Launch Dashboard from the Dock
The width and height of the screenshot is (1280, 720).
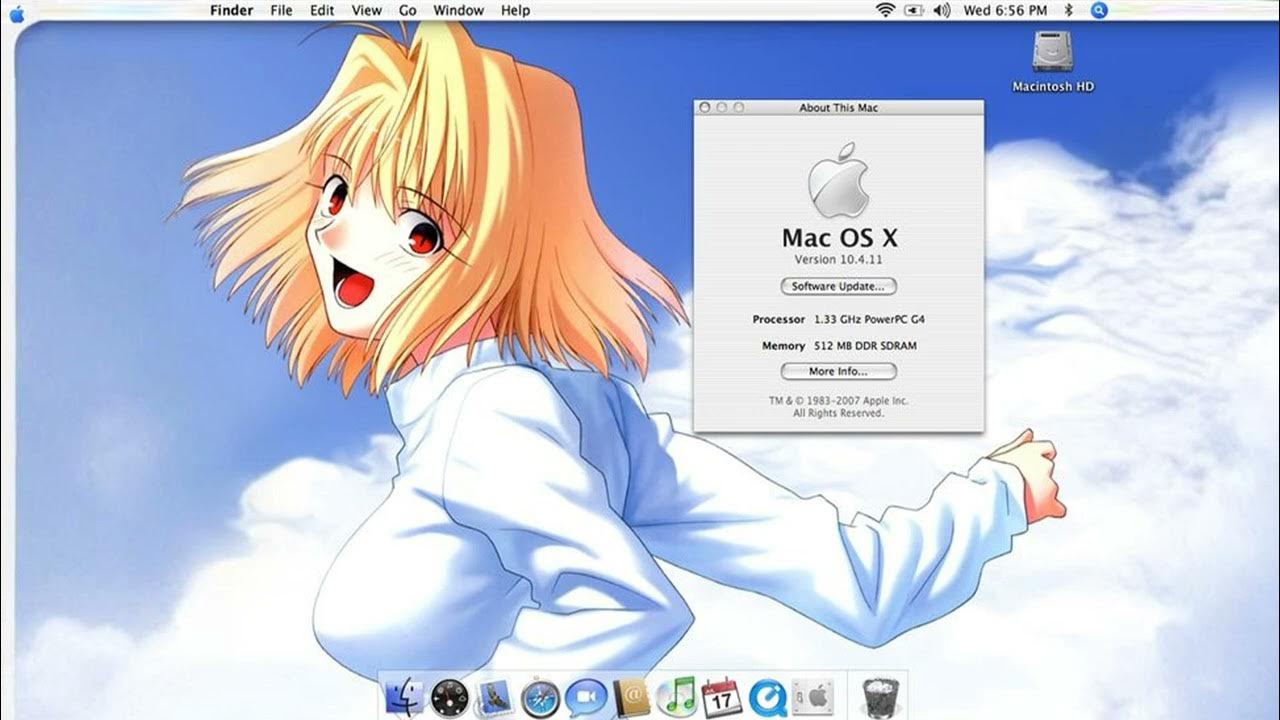pyautogui.click(x=450, y=697)
